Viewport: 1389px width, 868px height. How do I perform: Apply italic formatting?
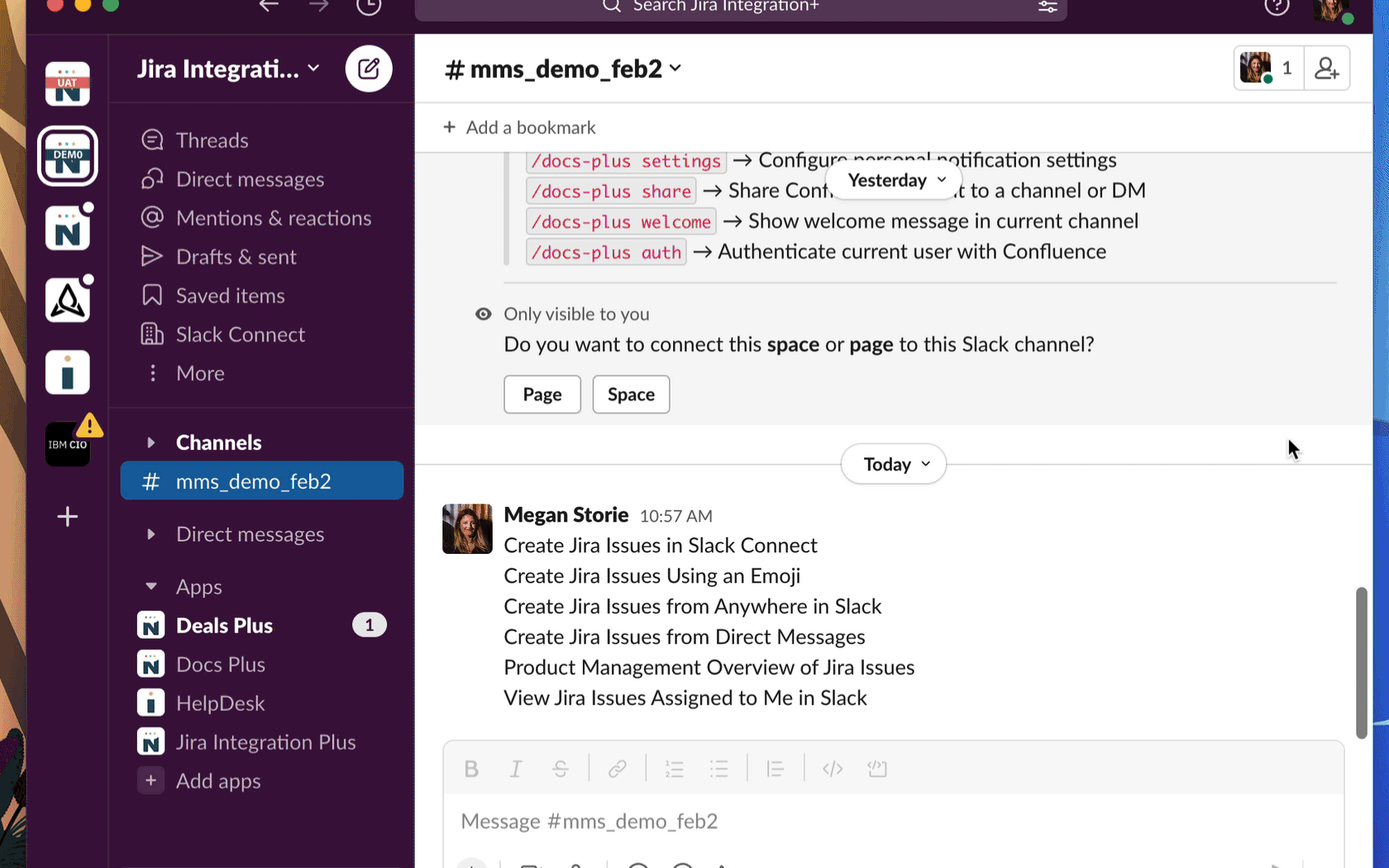[516, 769]
